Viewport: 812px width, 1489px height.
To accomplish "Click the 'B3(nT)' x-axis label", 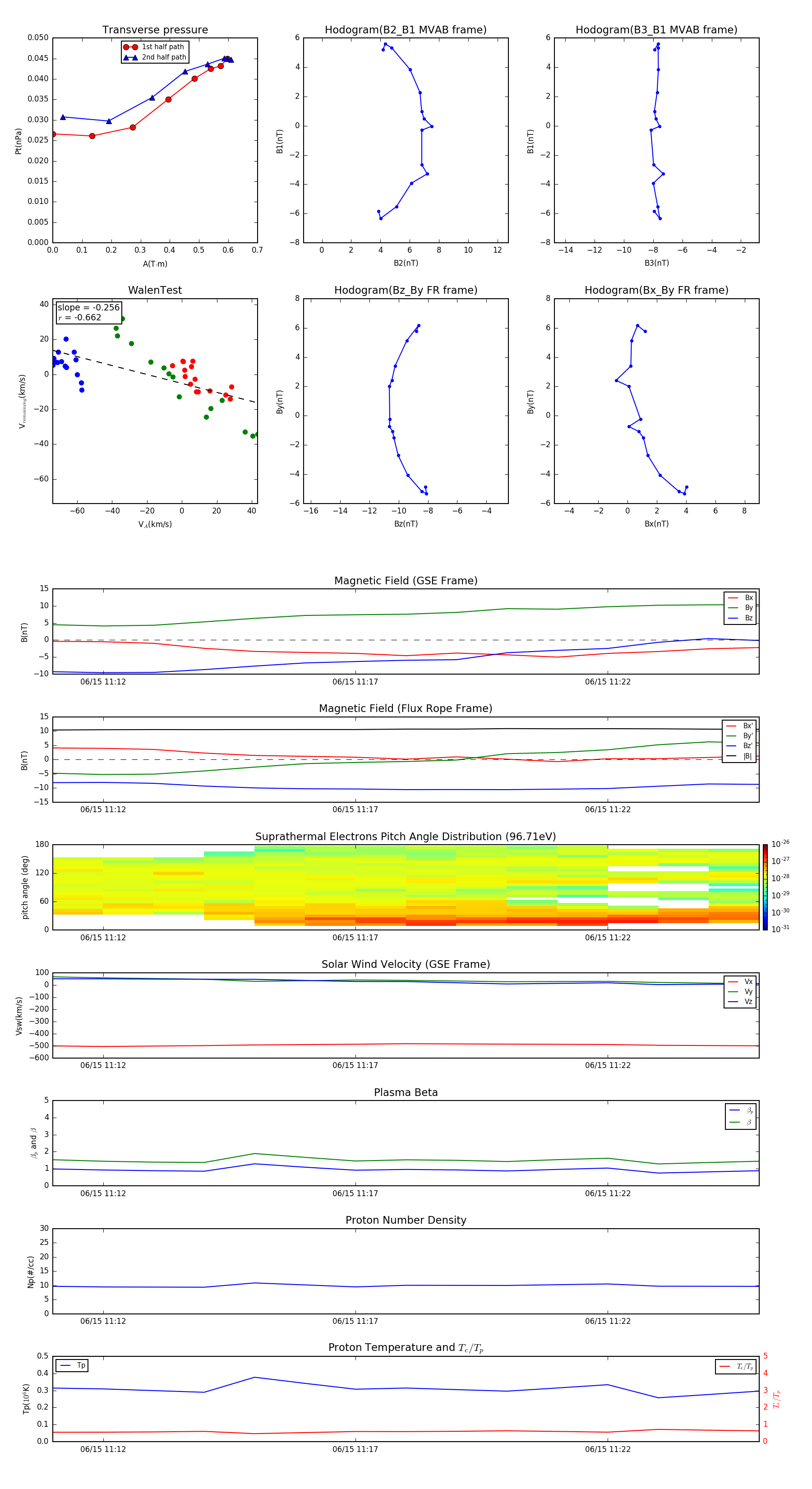I will [x=656, y=263].
